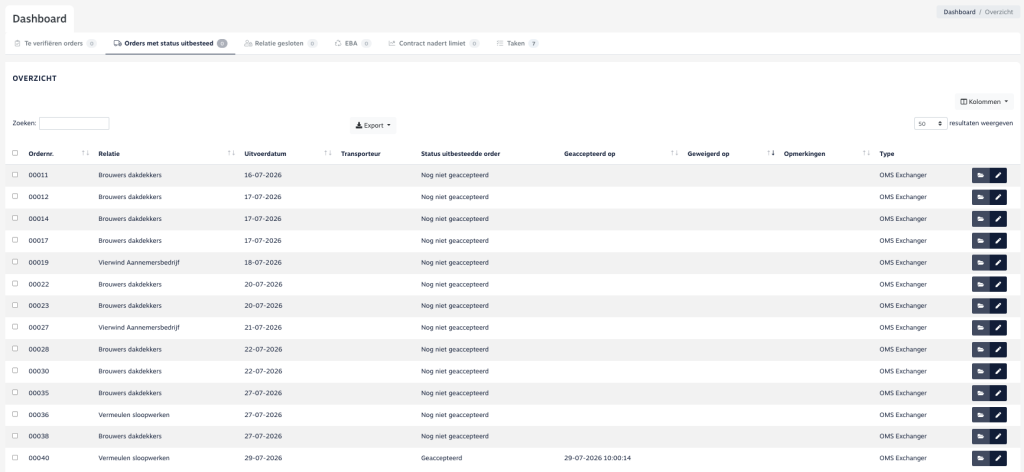Open folder icon for order 00035
Image resolution: width=1024 pixels, height=472 pixels.
click(980, 393)
